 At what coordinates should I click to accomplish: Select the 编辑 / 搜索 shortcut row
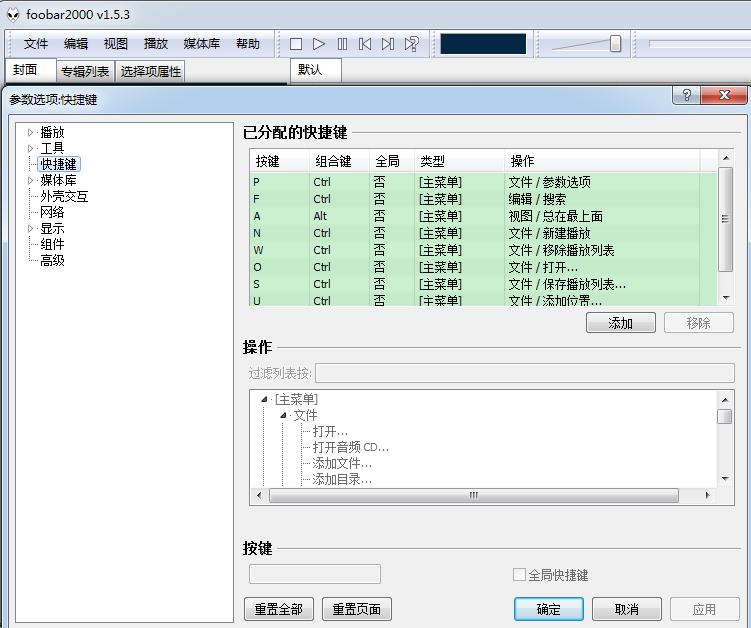pos(483,199)
